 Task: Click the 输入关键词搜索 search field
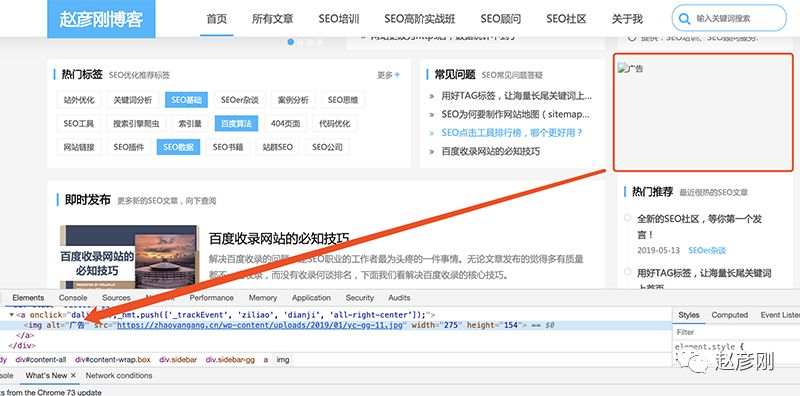click(729, 18)
